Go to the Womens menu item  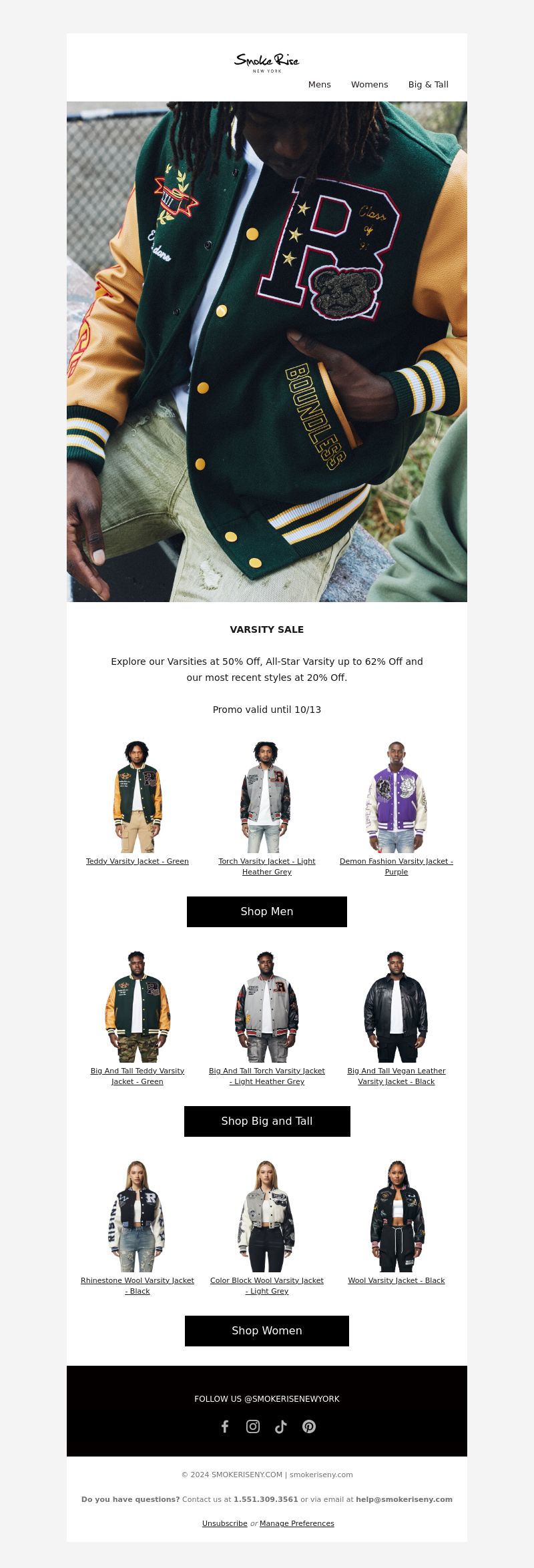(370, 84)
